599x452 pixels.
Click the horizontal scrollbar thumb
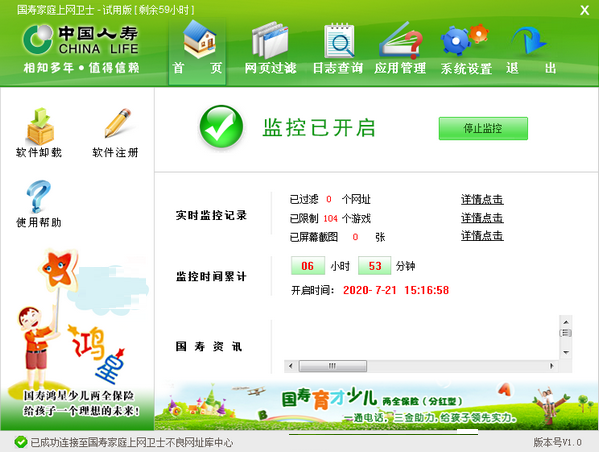333,366
